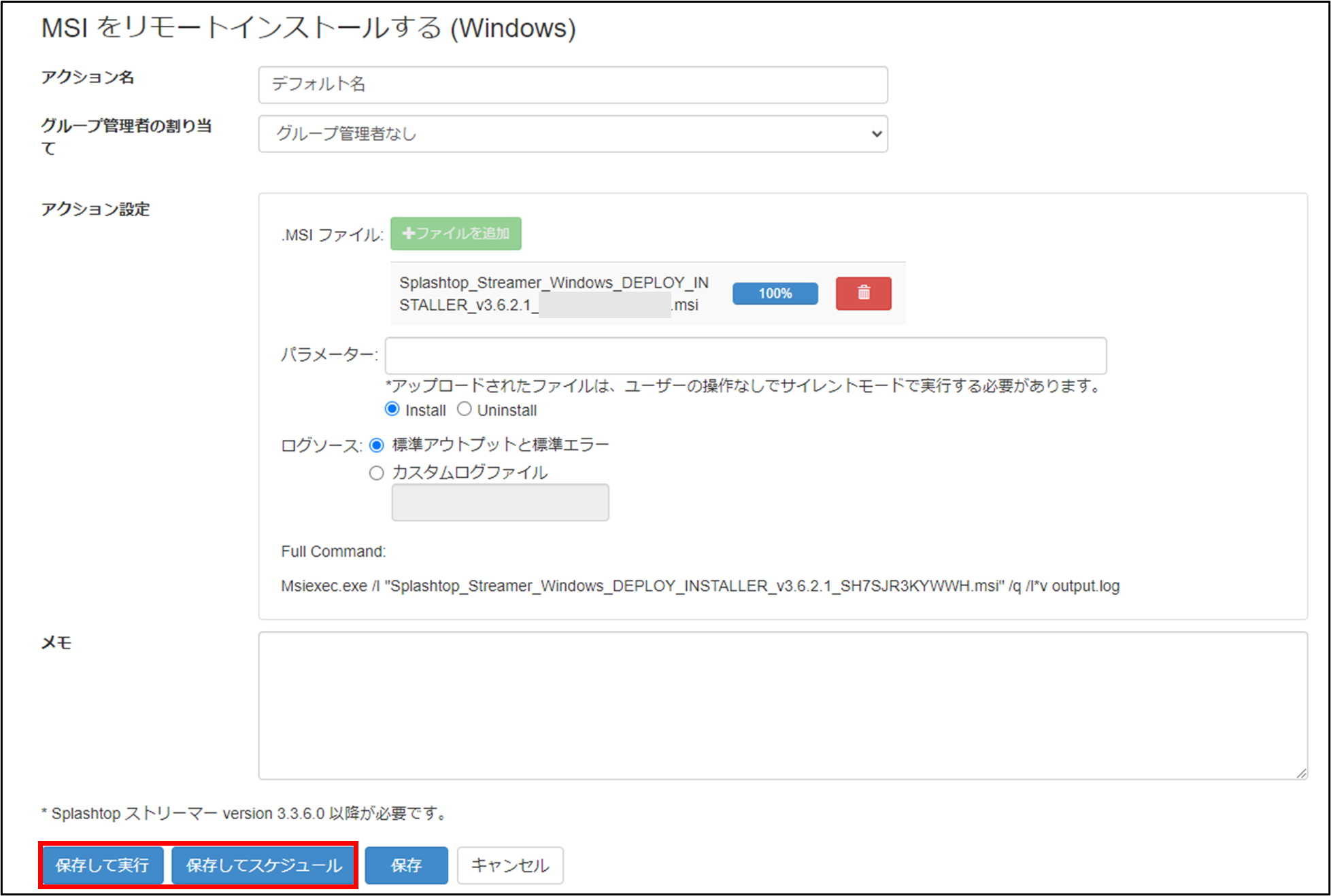This screenshot has height=896, width=1331.
Task: Click inside the memo (メモ) text area
Action: (x=783, y=706)
